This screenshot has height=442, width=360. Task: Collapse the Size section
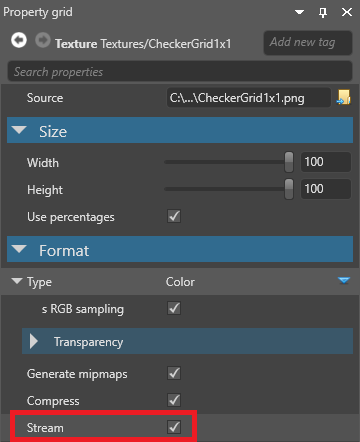[x=19, y=130]
